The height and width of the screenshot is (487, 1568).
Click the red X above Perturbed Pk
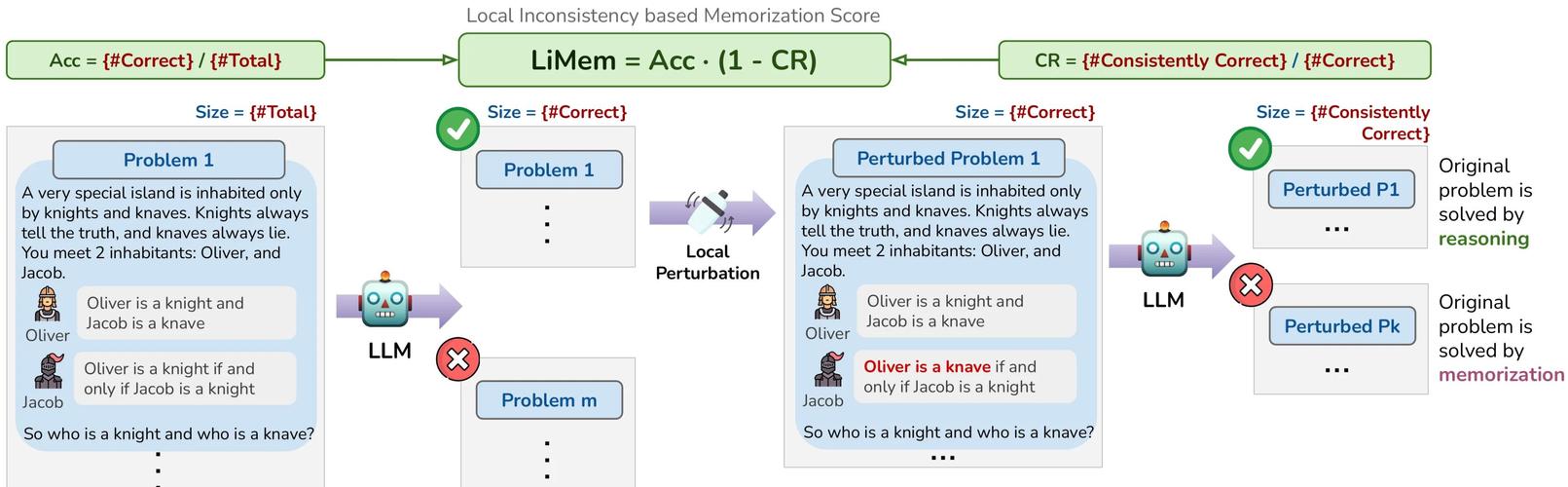(x=1251, y=284)
